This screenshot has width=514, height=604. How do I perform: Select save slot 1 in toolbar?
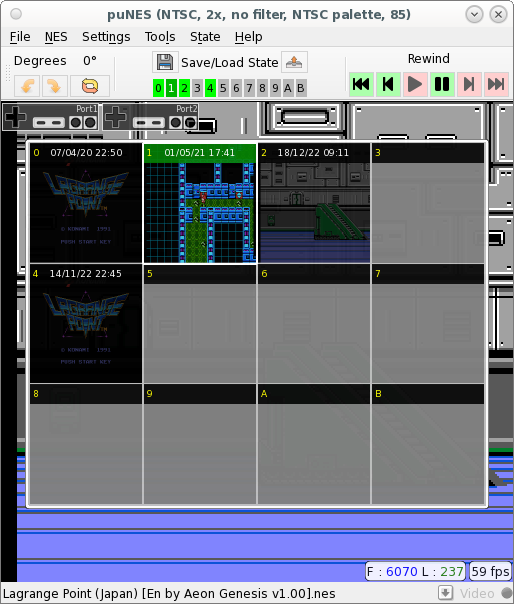171,88
